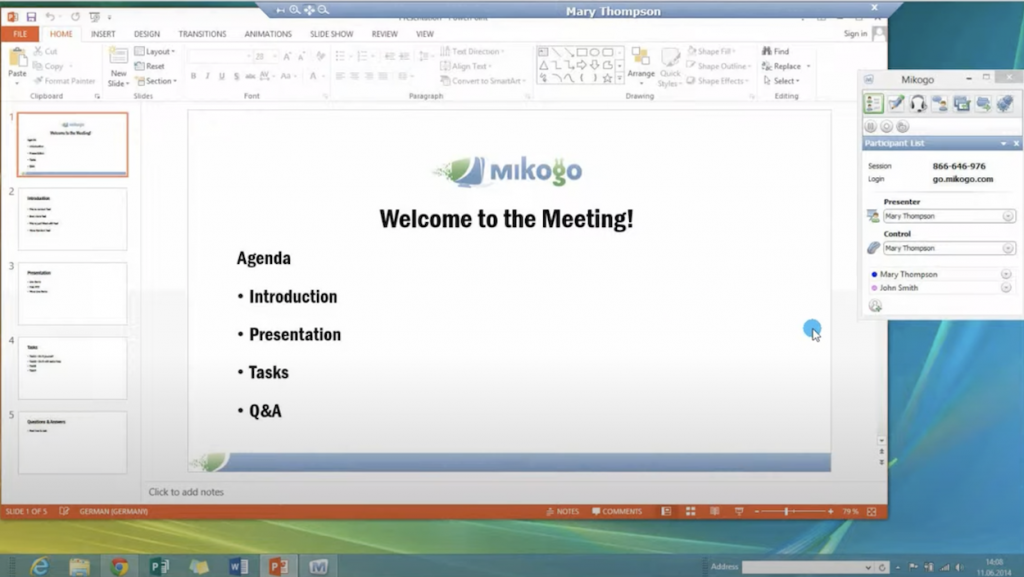The image size is (1024, 577).
Task: Click the pause transmission icon in Mikogo
Action: 870,126
